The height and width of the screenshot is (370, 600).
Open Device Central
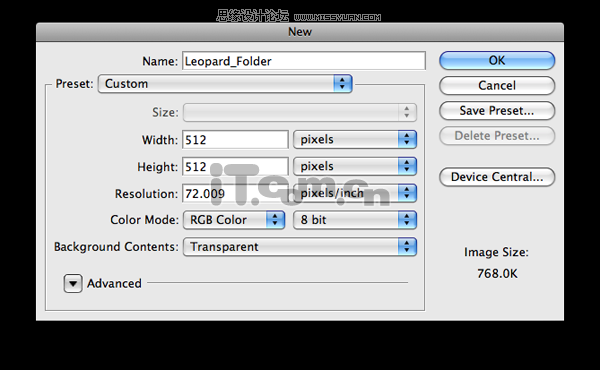point(497,177)
